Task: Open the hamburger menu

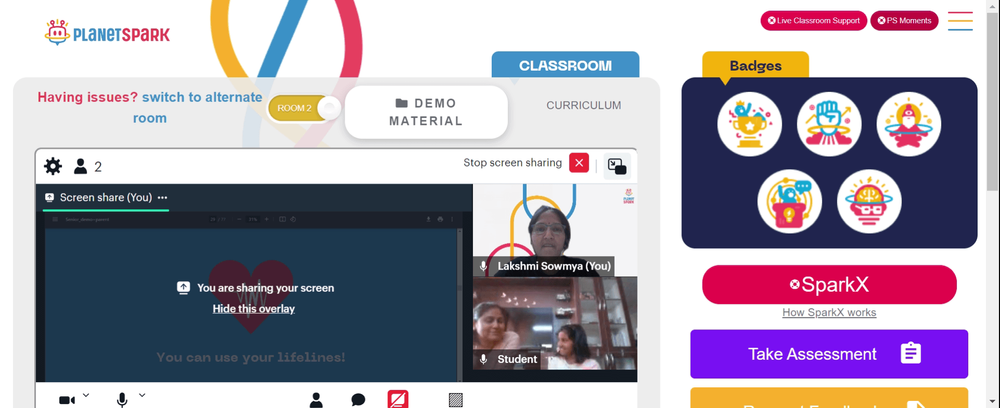Action: click(x=960, y=21)
